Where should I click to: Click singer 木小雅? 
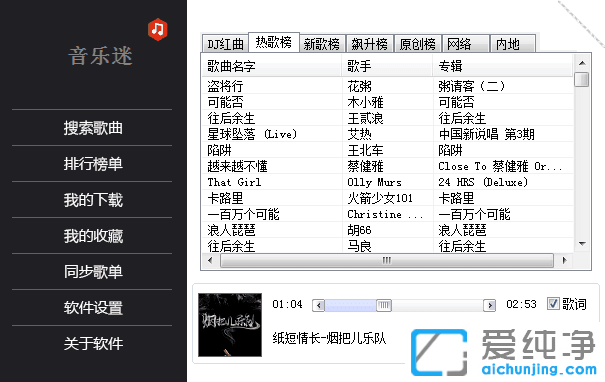(365, 102)
